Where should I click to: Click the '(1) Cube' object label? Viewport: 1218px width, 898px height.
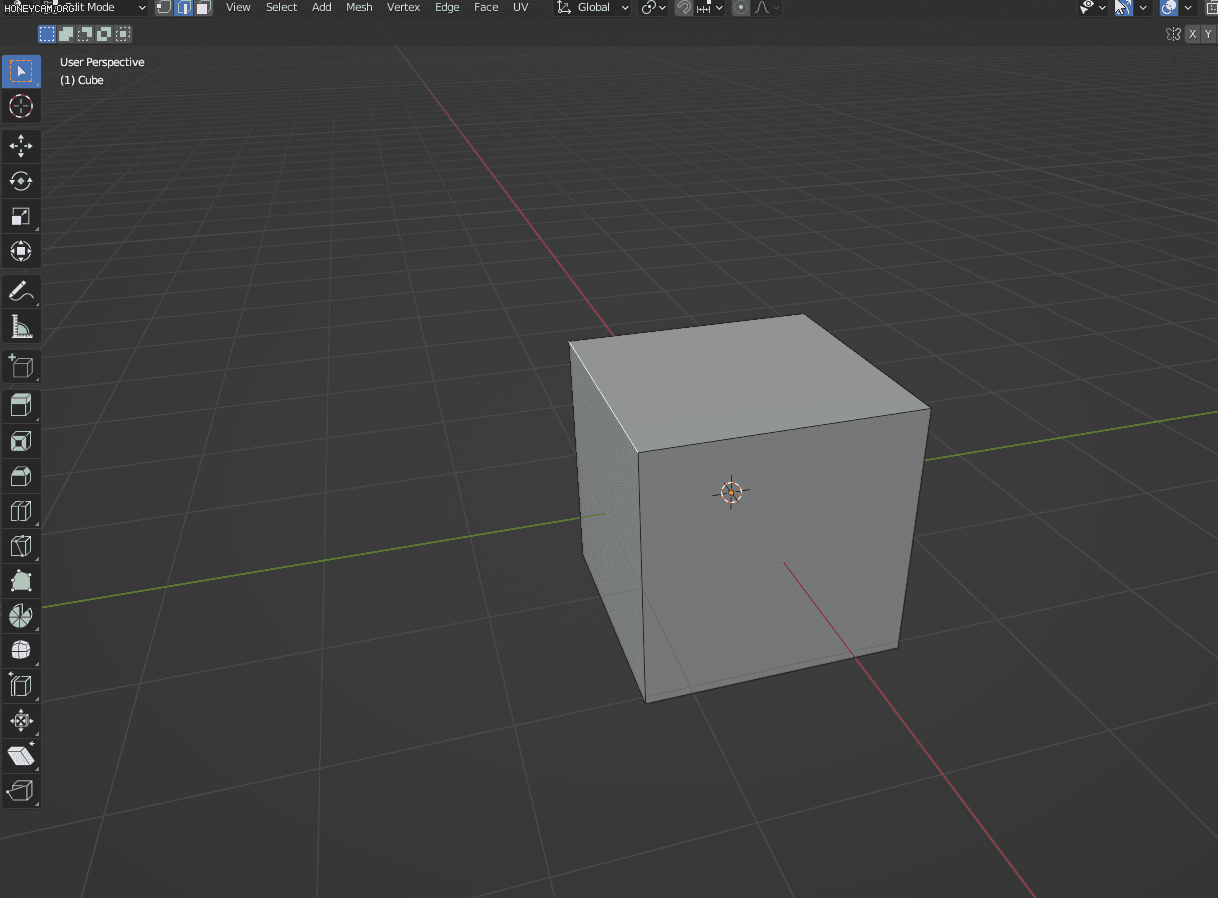(82, 80)
